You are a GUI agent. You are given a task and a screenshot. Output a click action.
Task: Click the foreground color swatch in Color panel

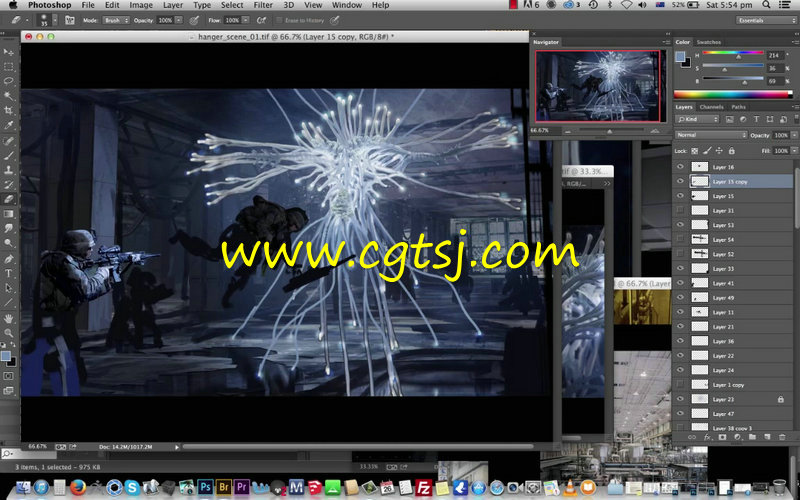pos(680,57)
